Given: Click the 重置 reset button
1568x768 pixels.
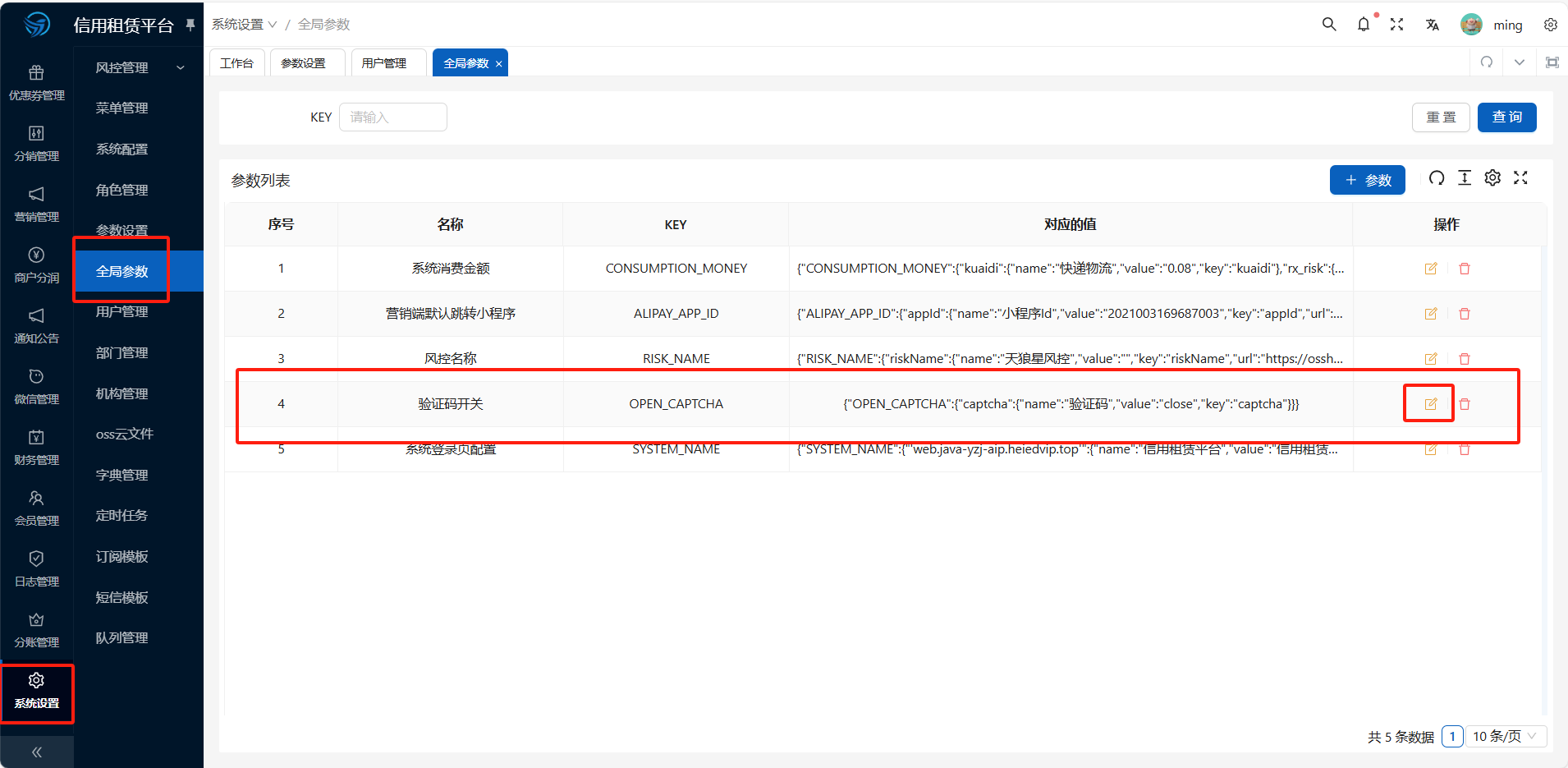Looking at the screenshot, I should tap(1441, 117).
